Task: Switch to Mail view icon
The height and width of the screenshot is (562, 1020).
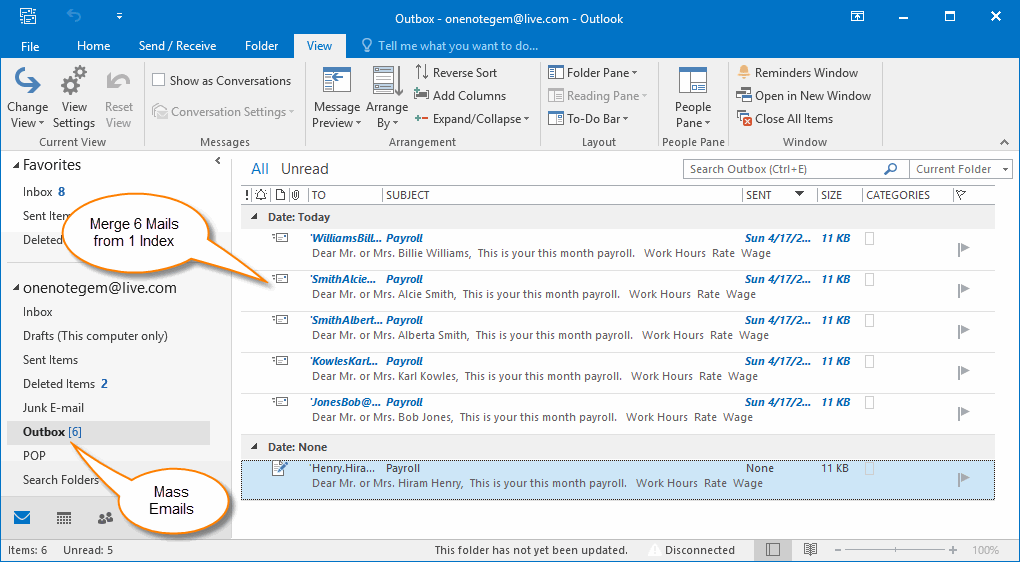Action: click(x=22, y=518)
